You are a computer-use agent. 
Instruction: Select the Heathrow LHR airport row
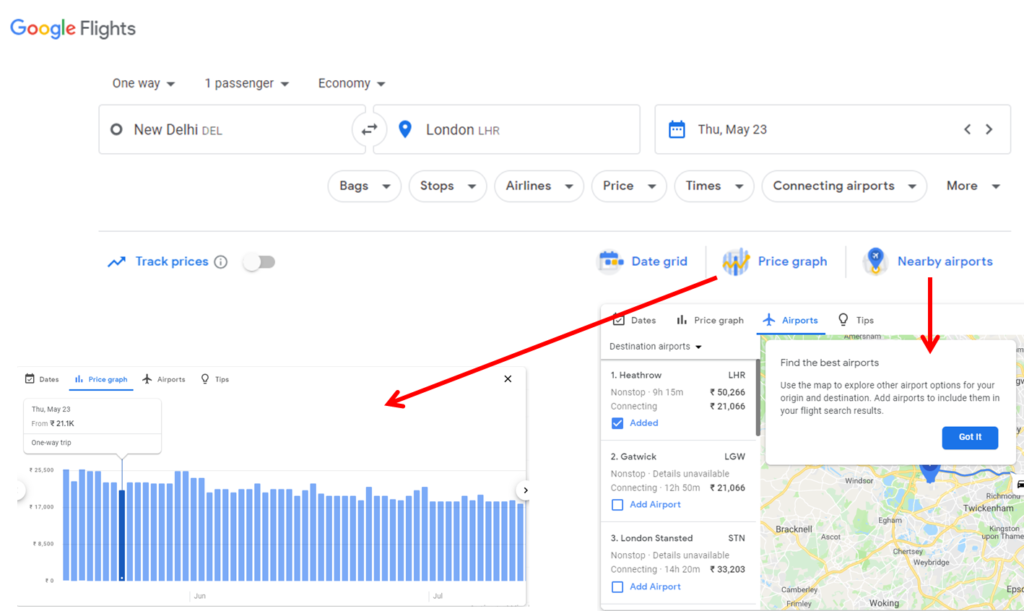(x=678, y=400)
